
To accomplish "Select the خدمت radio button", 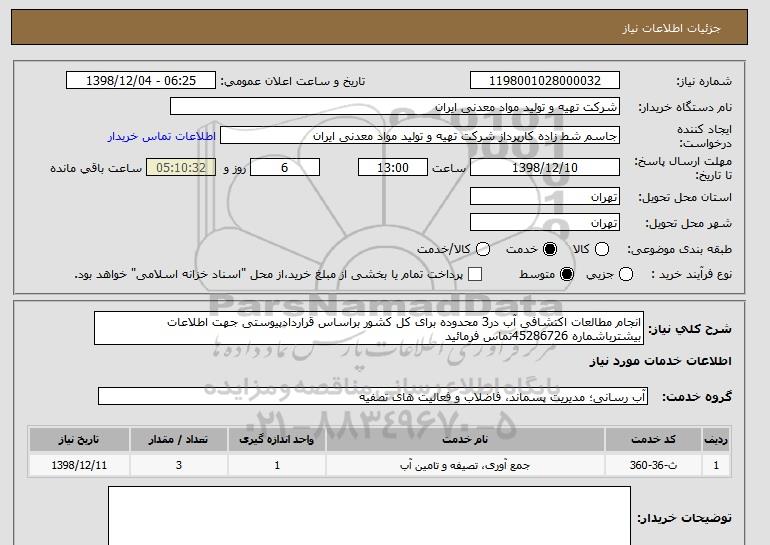I will click(550, 249).
